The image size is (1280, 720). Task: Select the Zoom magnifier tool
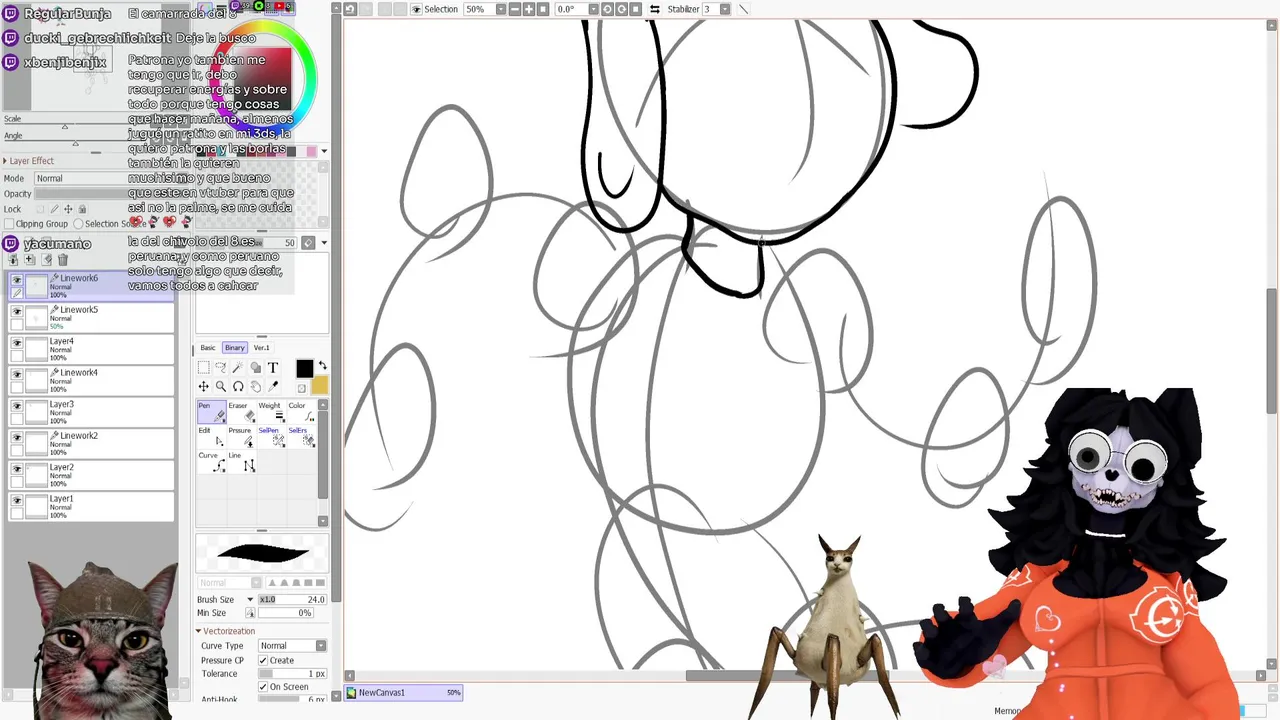click(x=221, y=387)
